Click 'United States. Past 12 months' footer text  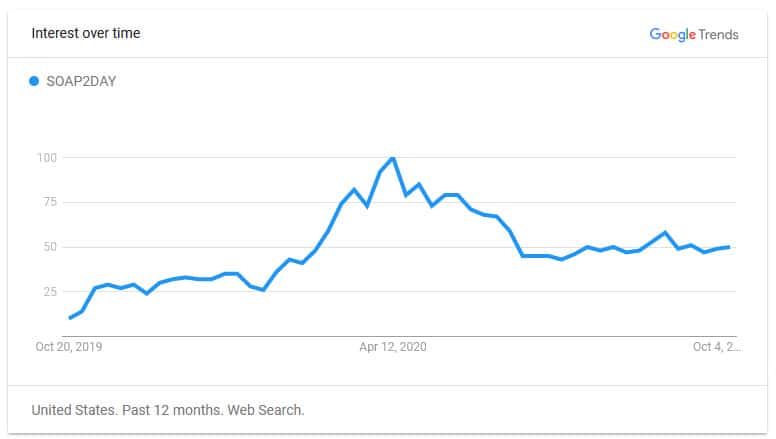click(x=127, y=410)
